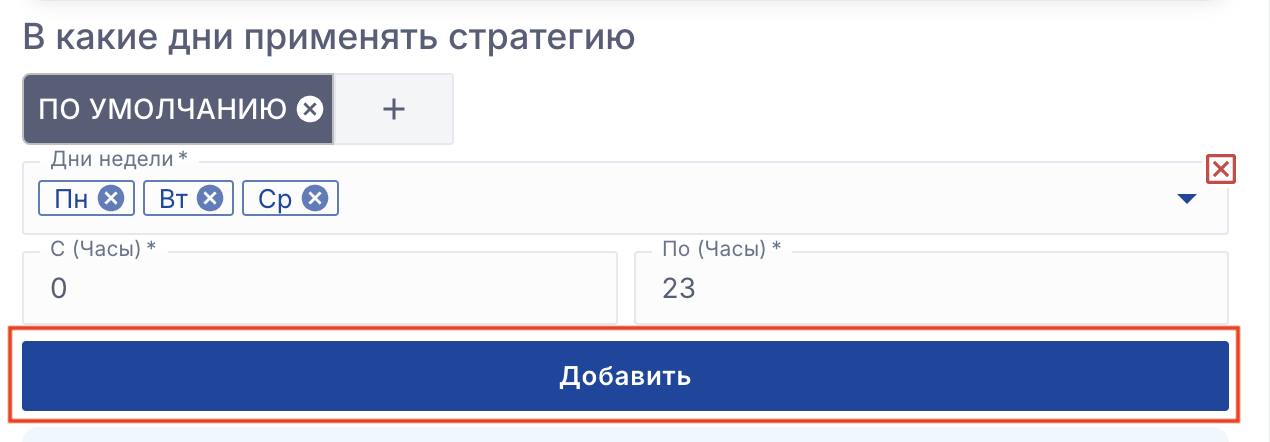This screenshot has width=1270, height=442.
Task: Focus the С (Часы) start hour field
Action: pyautogui.click(x=320, y=289)
